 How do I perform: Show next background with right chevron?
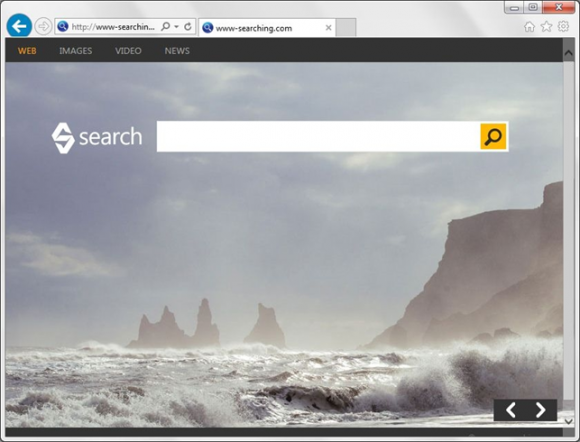[x=540, y=410]
